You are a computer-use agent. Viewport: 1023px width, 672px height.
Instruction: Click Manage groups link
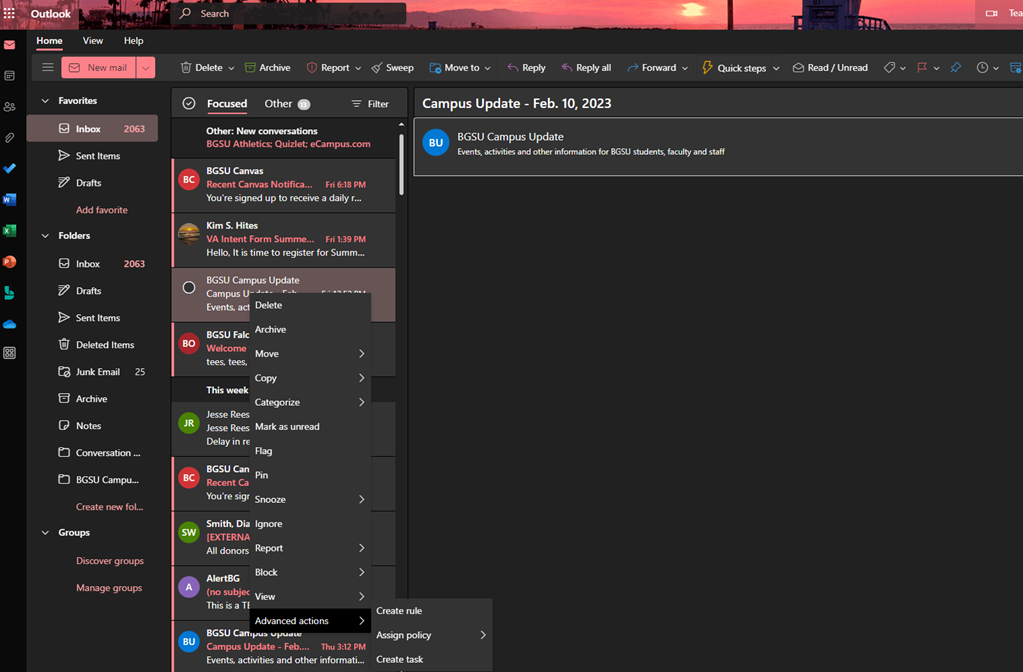click(109, 588)
